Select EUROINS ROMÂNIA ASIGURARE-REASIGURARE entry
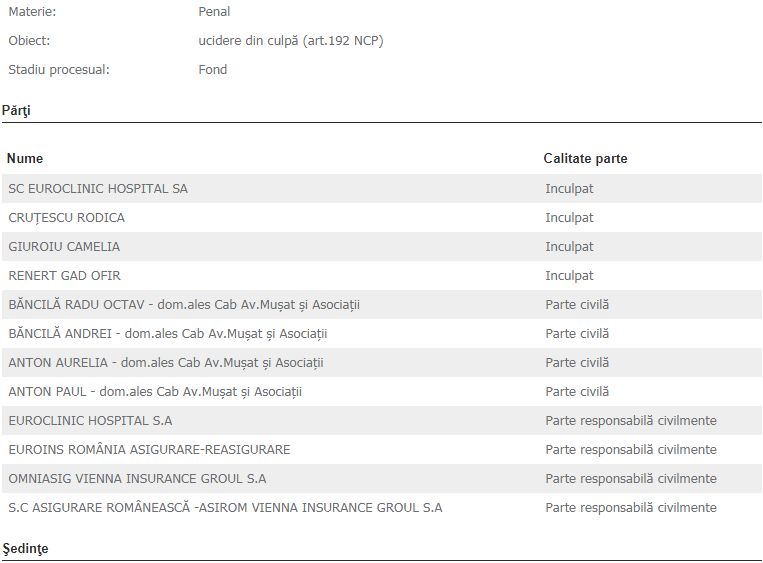The width and height of the screenshot is (763, 563). point(149,450)
